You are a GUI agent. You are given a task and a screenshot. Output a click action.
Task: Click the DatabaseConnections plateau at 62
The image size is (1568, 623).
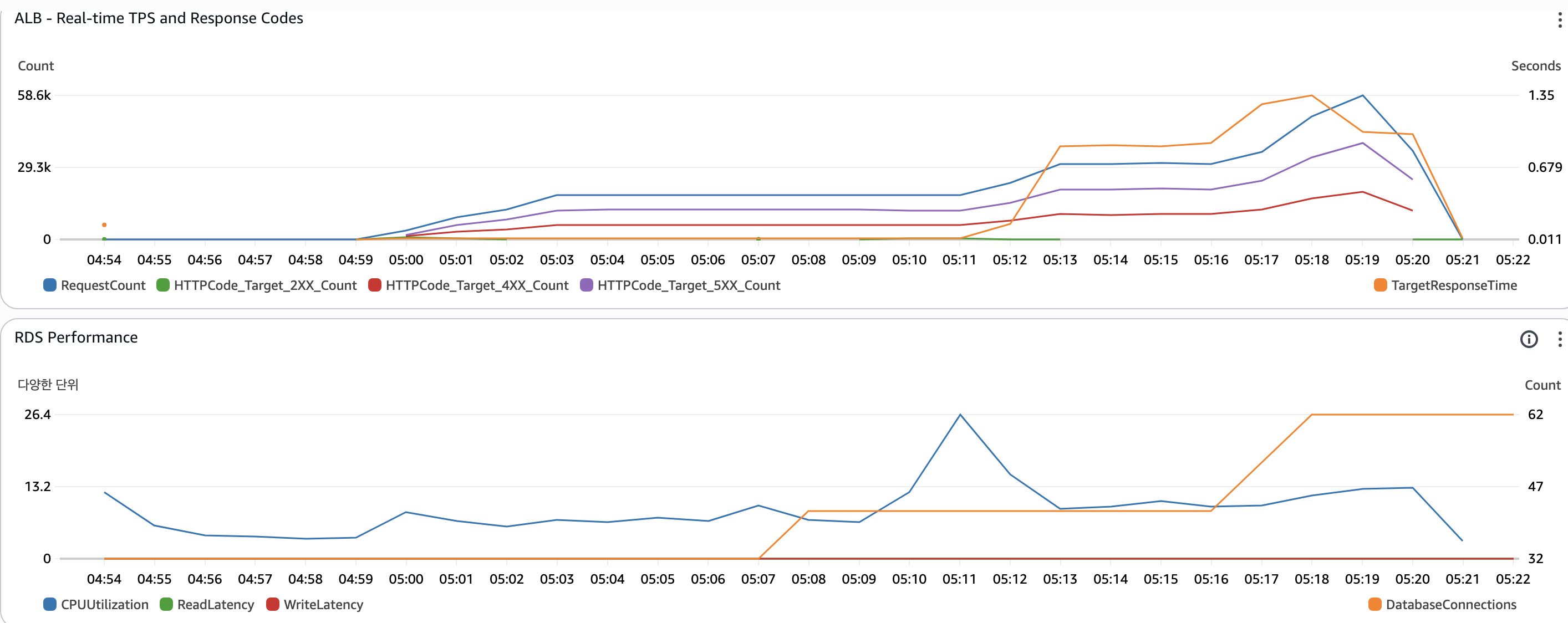point(1412,415)
